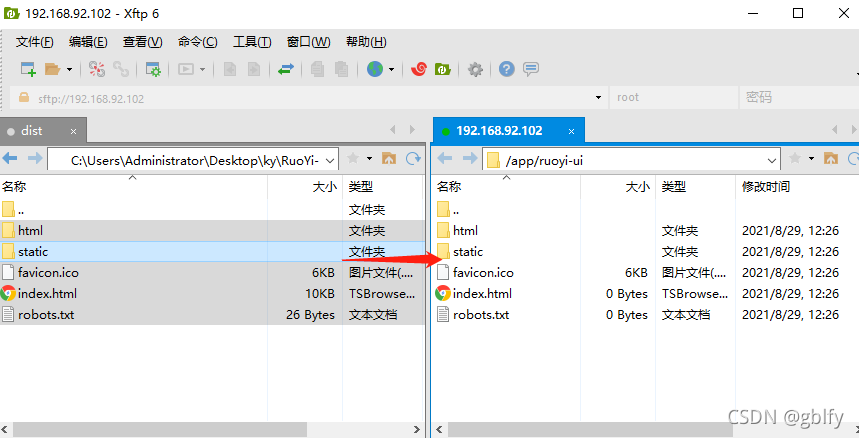859x438 pixels.
Task: Close the dist tab
Action: pyautogui.click(x=73, y=131)
